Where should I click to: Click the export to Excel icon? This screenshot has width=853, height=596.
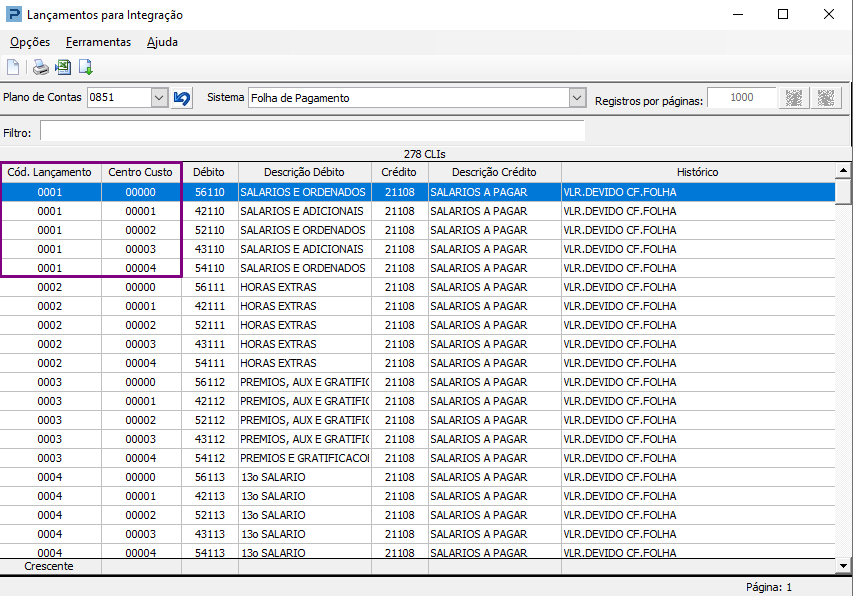click(x=63, y=67)
